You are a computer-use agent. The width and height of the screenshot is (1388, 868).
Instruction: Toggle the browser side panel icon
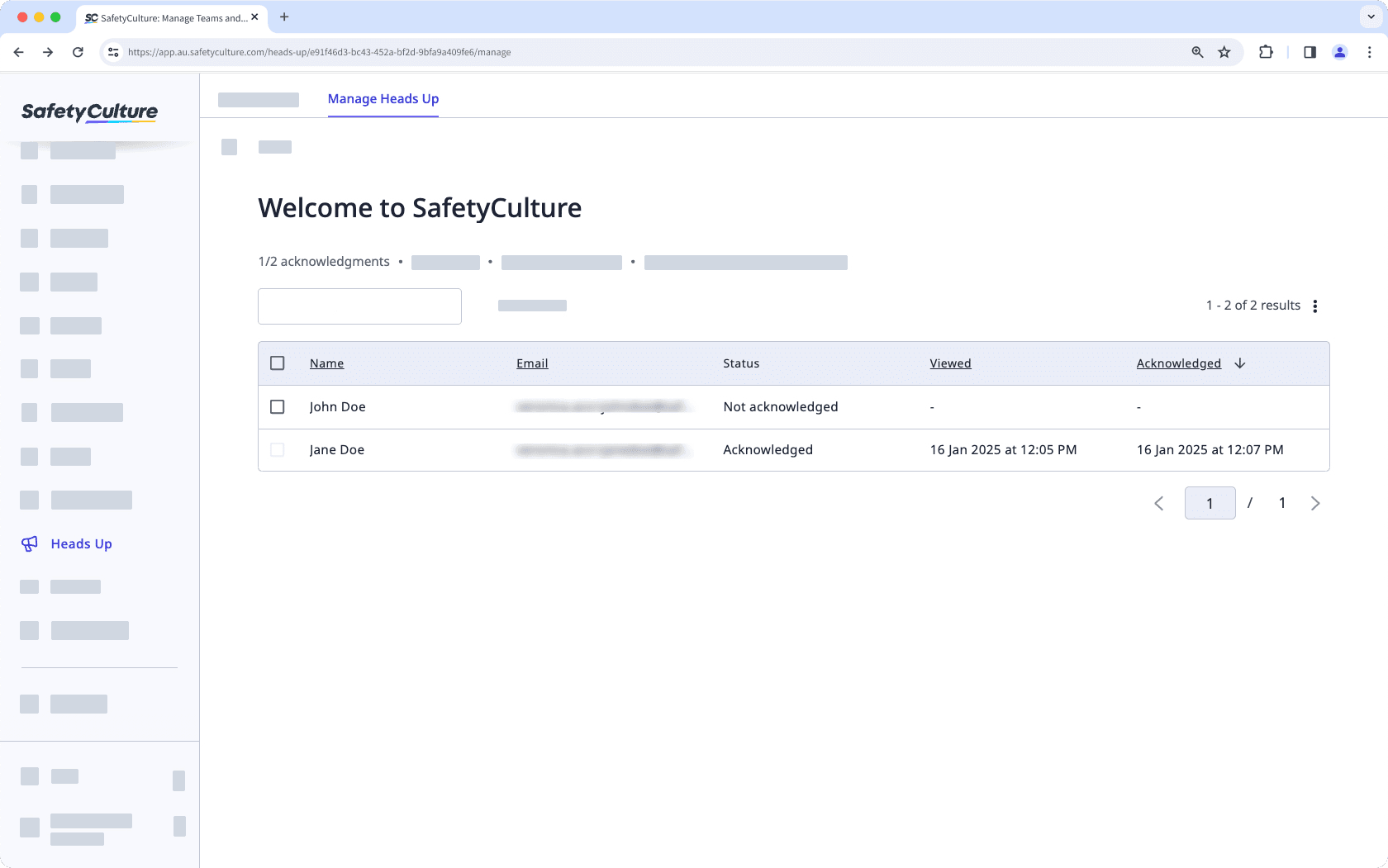1310,52
